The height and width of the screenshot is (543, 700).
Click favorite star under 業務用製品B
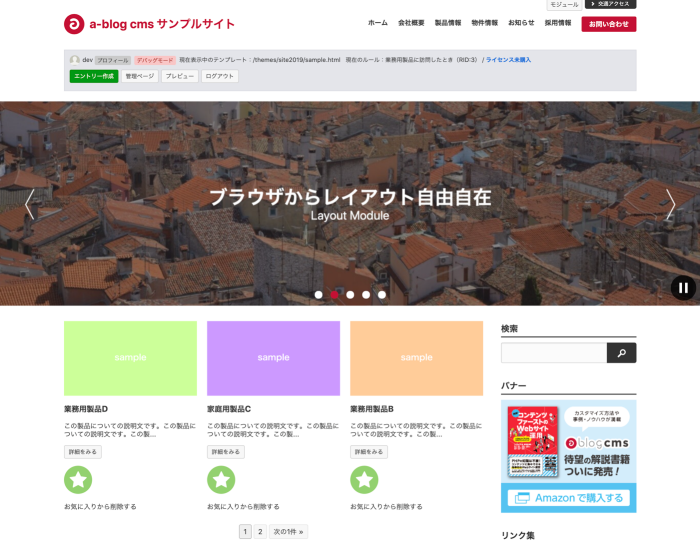coord(364,480)
